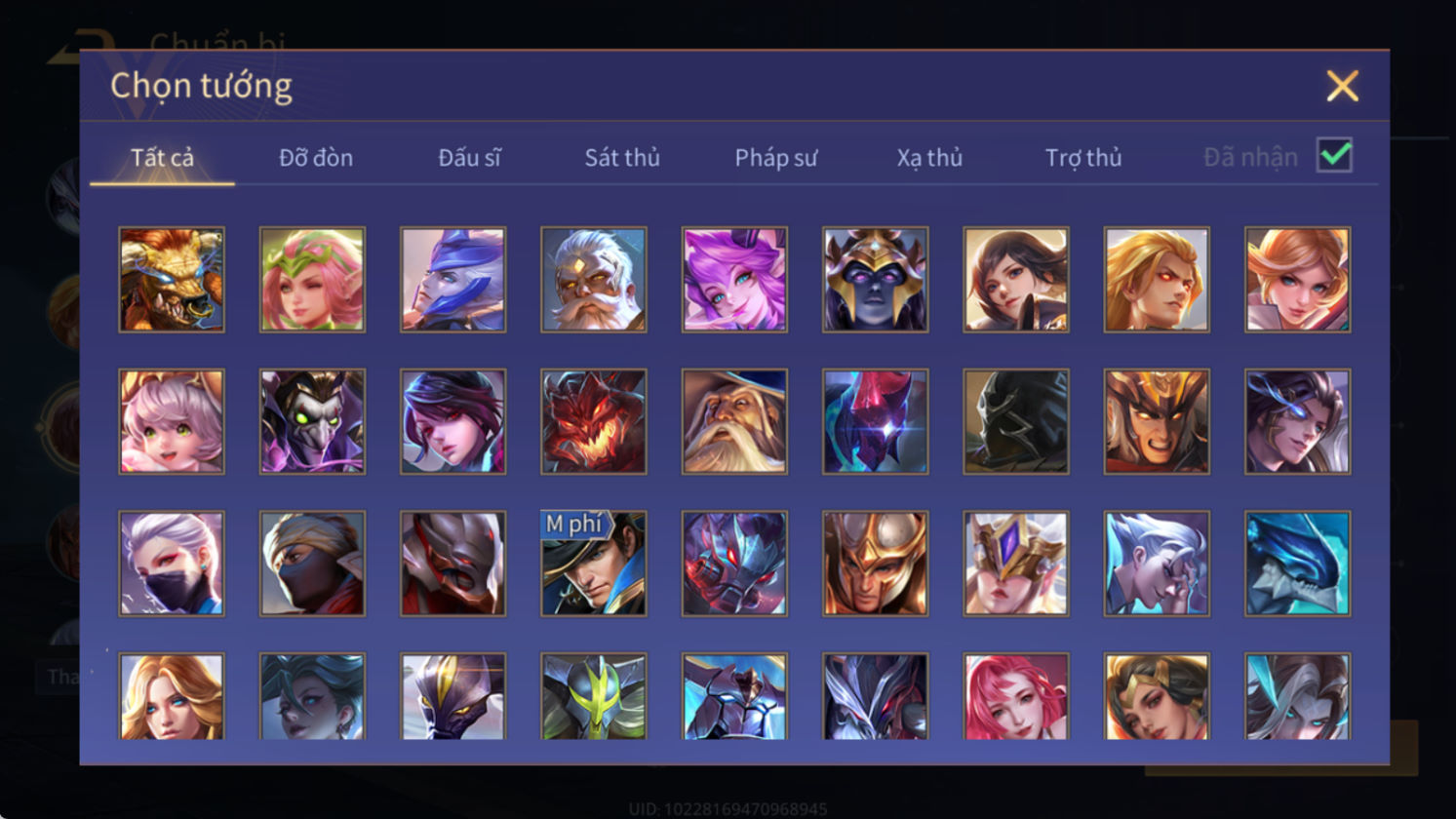Pick the white-bearded old warrior hero

[593, 280]
